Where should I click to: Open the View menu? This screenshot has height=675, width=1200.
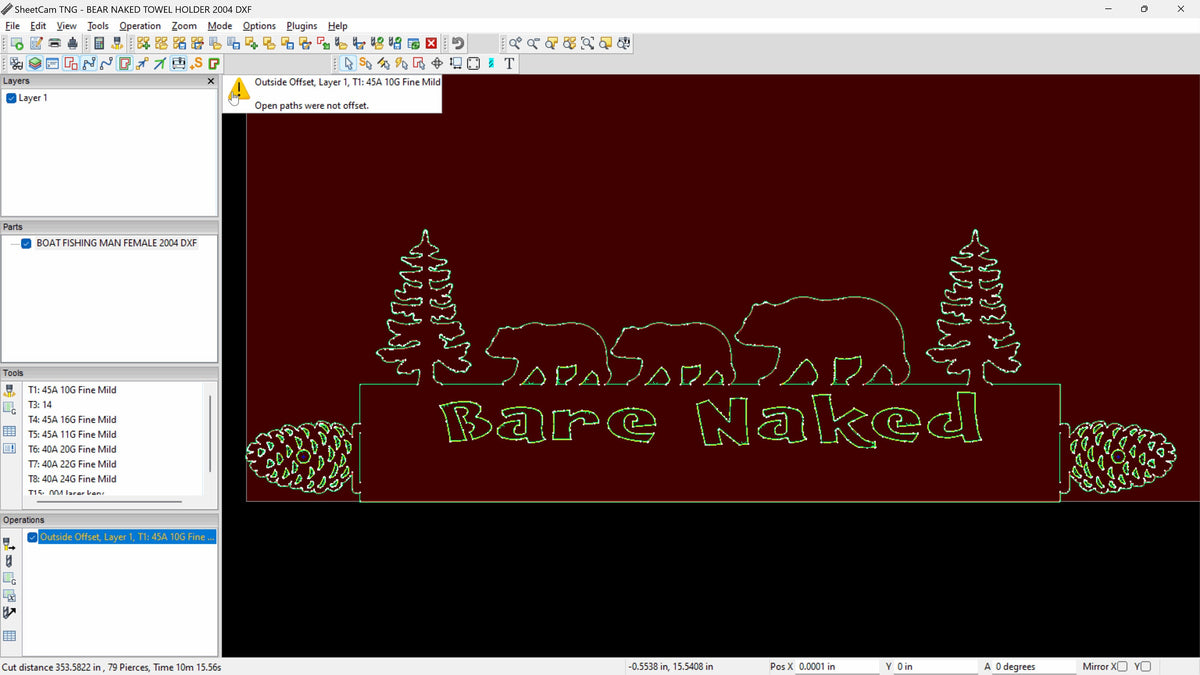(x=67, y=26)
